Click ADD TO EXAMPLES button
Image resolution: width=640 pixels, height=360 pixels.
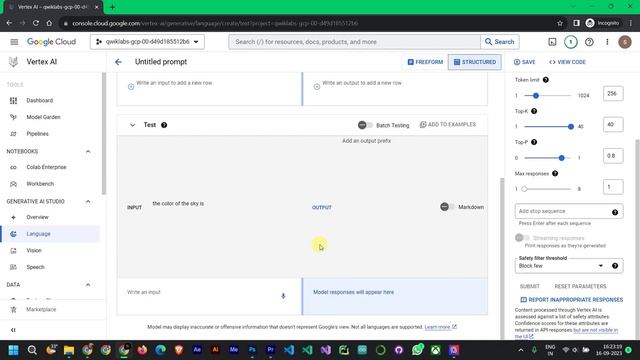(x=448, y=124)
